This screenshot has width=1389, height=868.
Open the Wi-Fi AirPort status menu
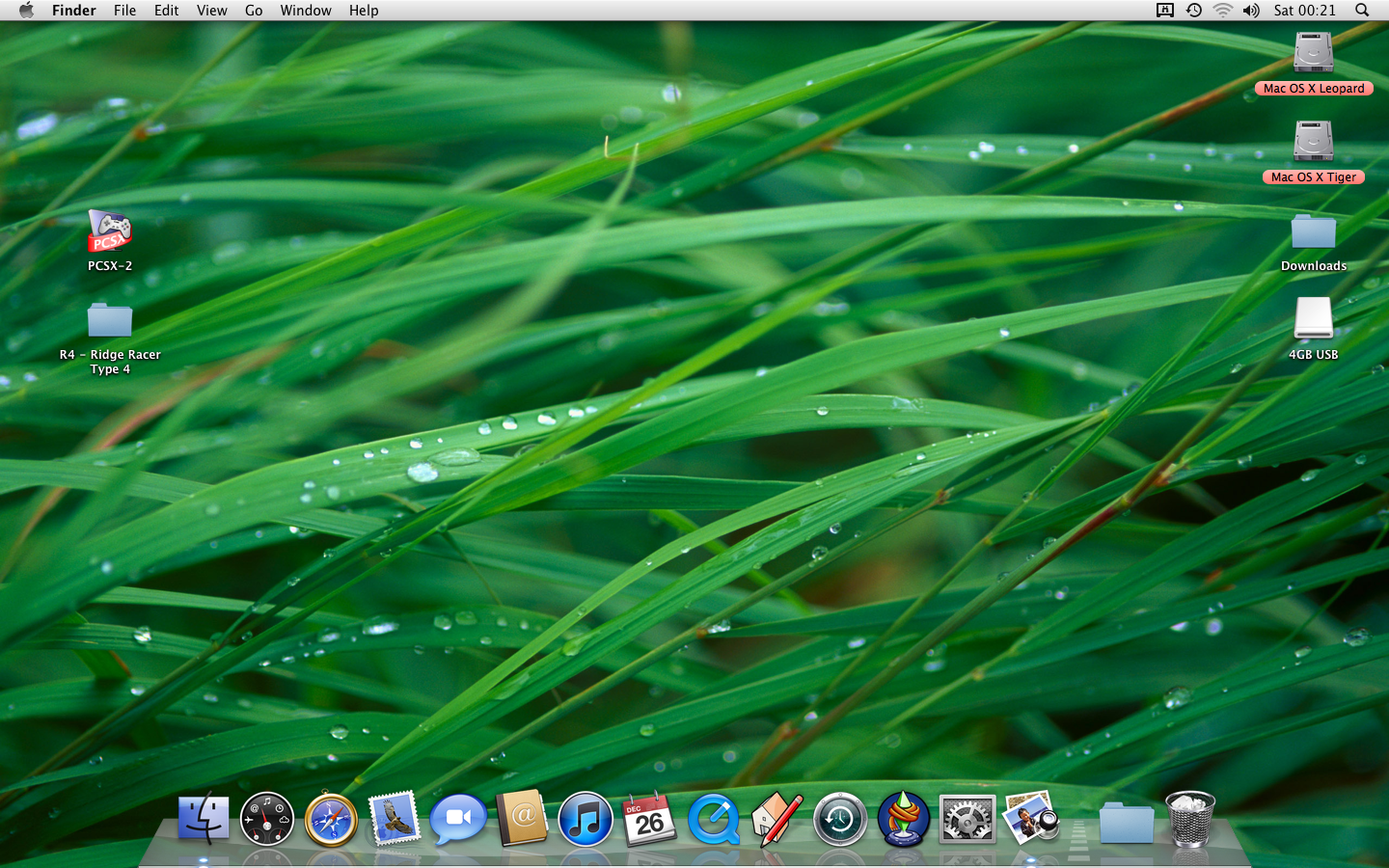[1222, 11]
